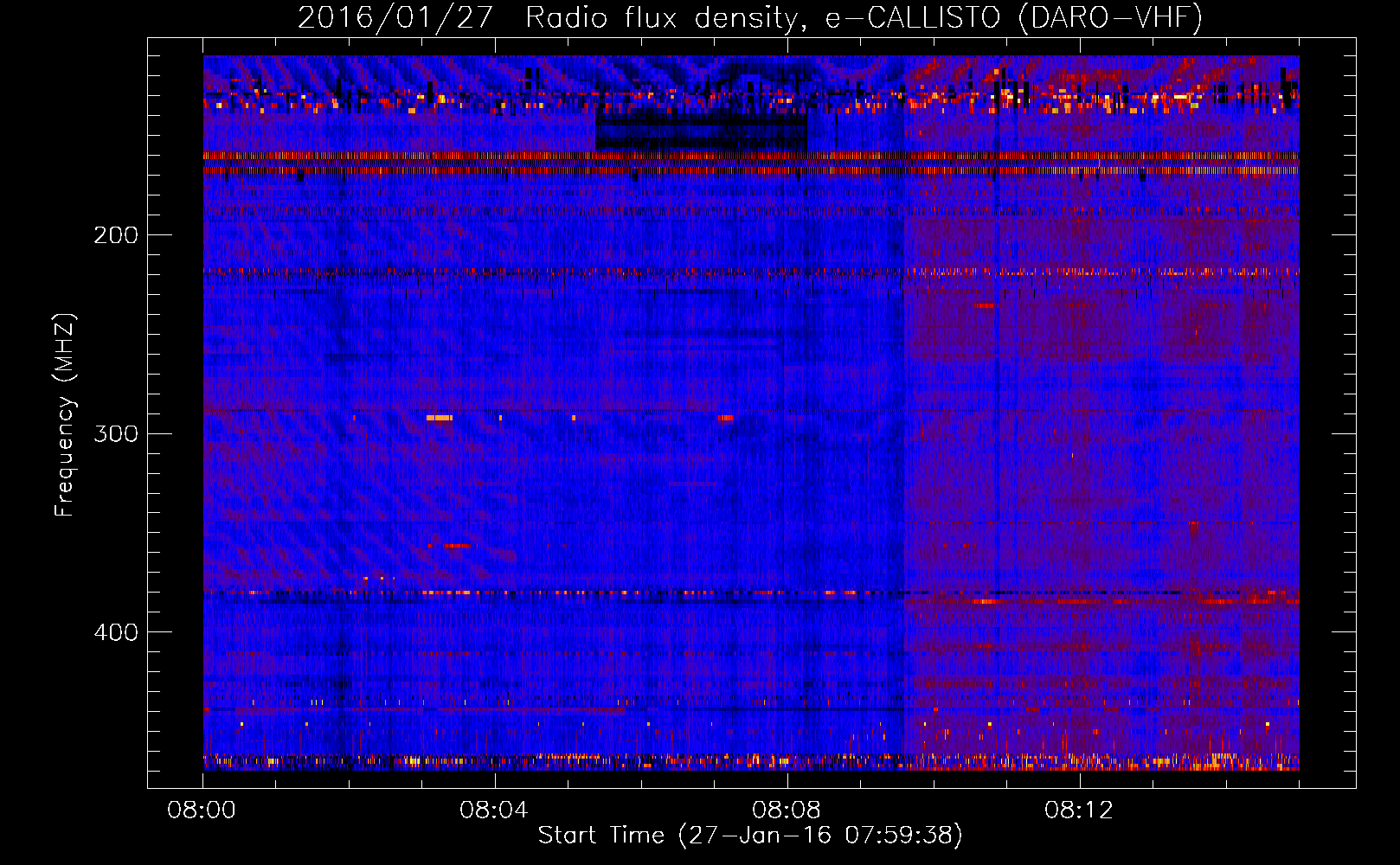Click the 'Start Time (27-Jan-16 07:59:38)' label
Image resolution: width=1400 pixels, height=865 pixels.
[750, 836]
